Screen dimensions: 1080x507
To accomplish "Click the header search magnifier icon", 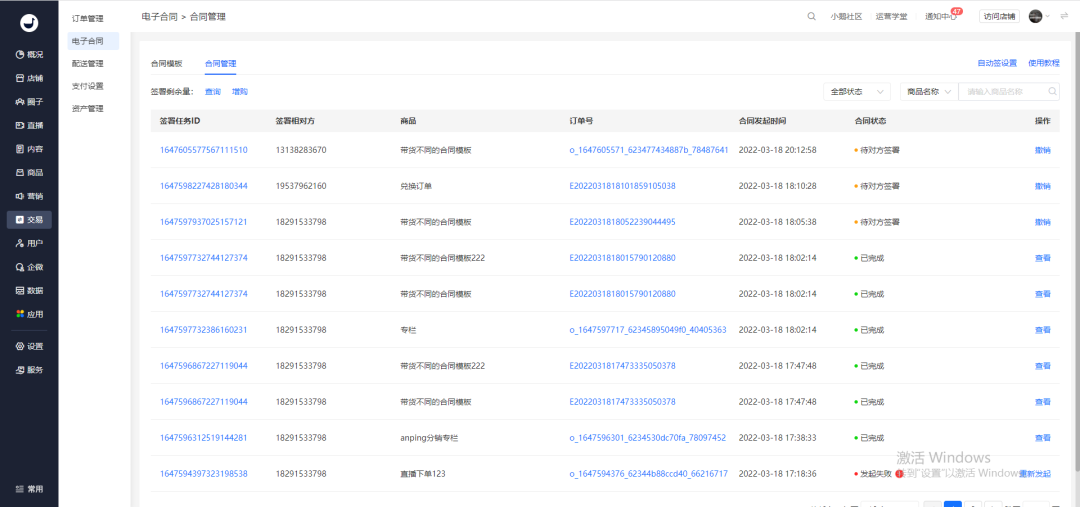I will coord(811,17).
